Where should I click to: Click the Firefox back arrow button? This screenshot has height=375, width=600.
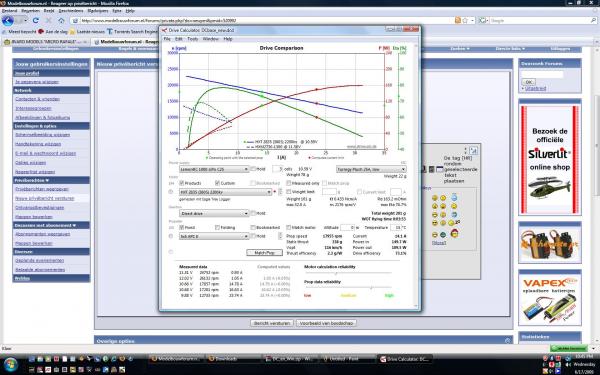click(8, 20)
